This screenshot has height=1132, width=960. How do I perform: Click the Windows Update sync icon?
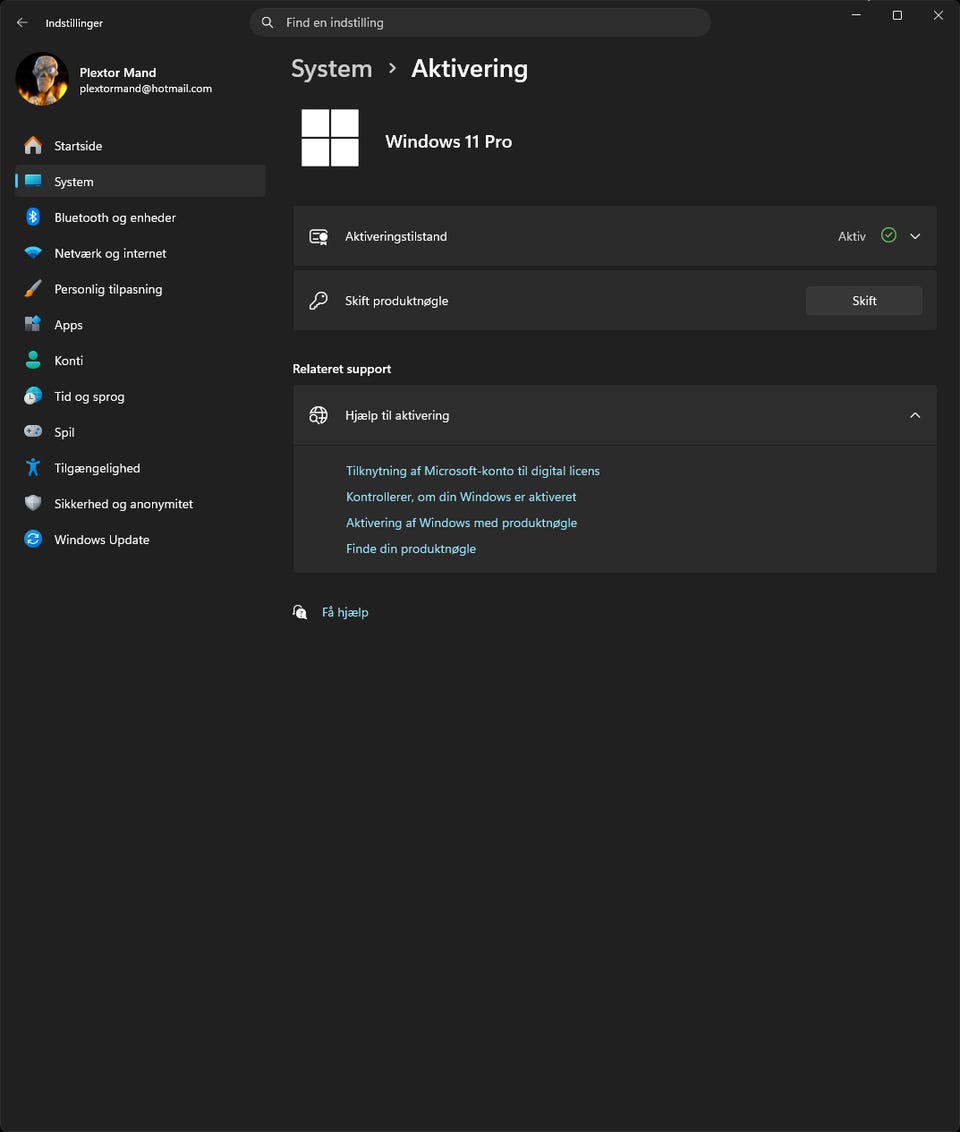click(x=33, y=539)
